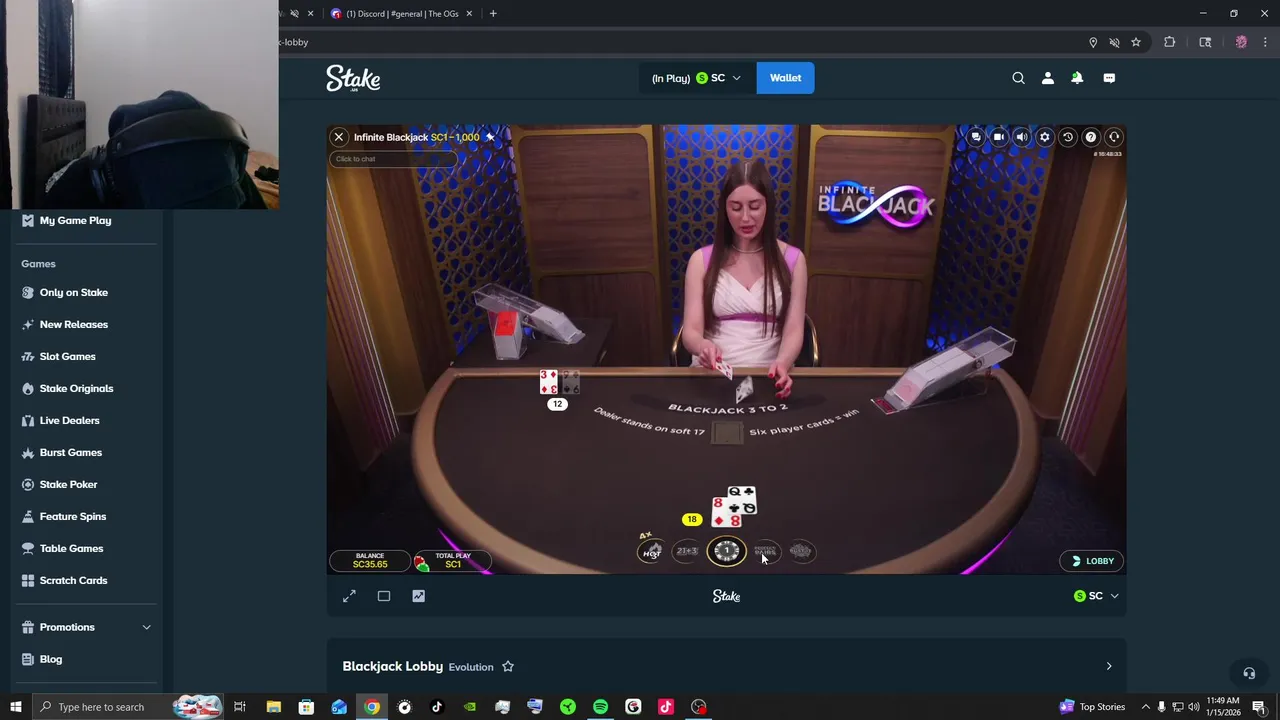The image size is (1280, 720).
Task: Open the search icon in Stake header
Action: pyautogui.click(x=1018, y=78)
